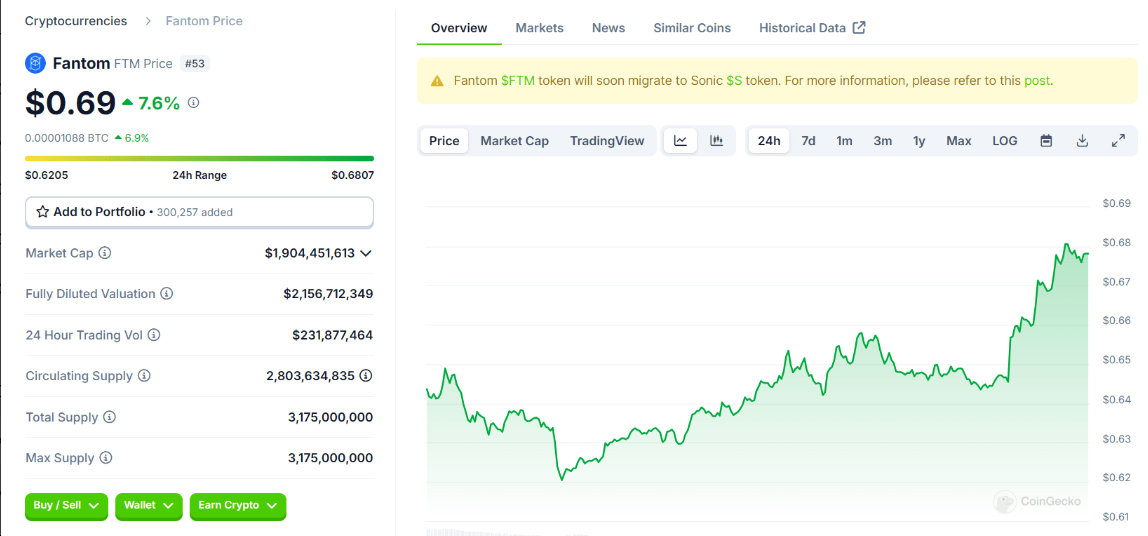
Task: Click the Fantom Price breadcrumb text
Action: click(204, 21)
